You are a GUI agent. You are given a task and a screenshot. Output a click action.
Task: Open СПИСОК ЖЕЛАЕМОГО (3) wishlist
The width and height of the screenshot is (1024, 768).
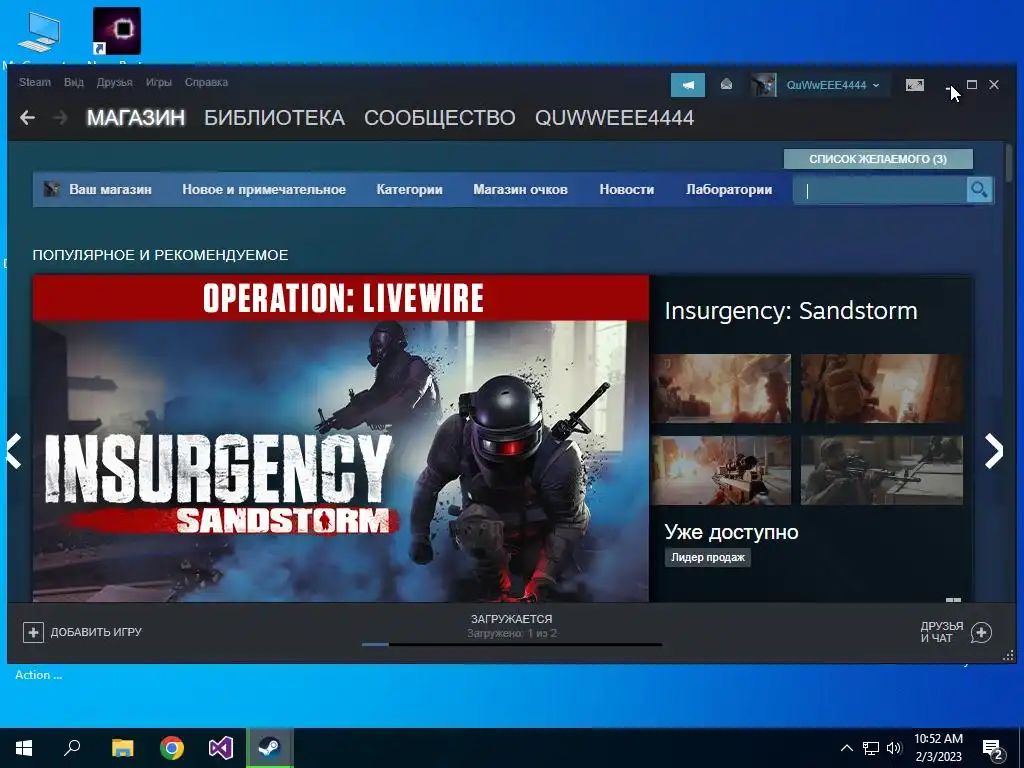[878, 159]
